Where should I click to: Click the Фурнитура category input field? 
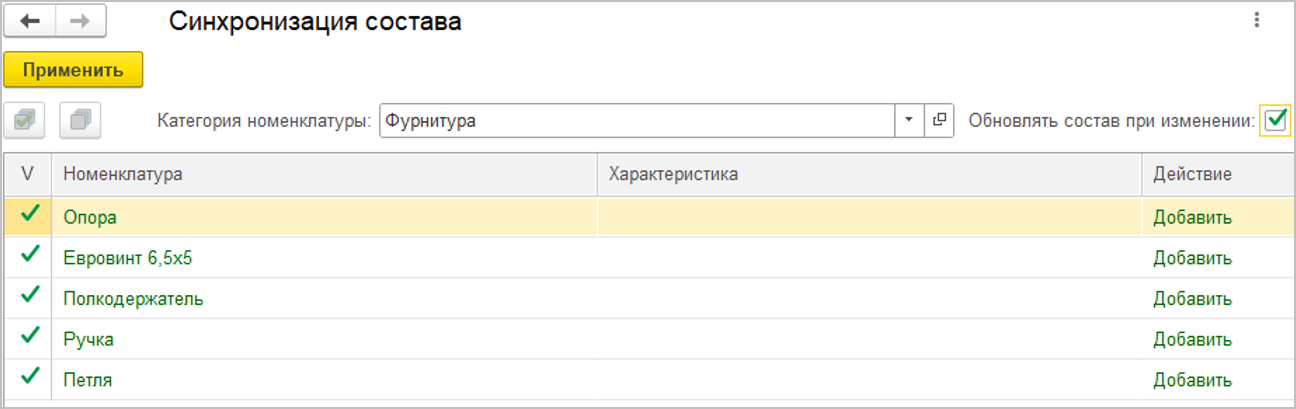pyautogui.click(x=636, y=121)
